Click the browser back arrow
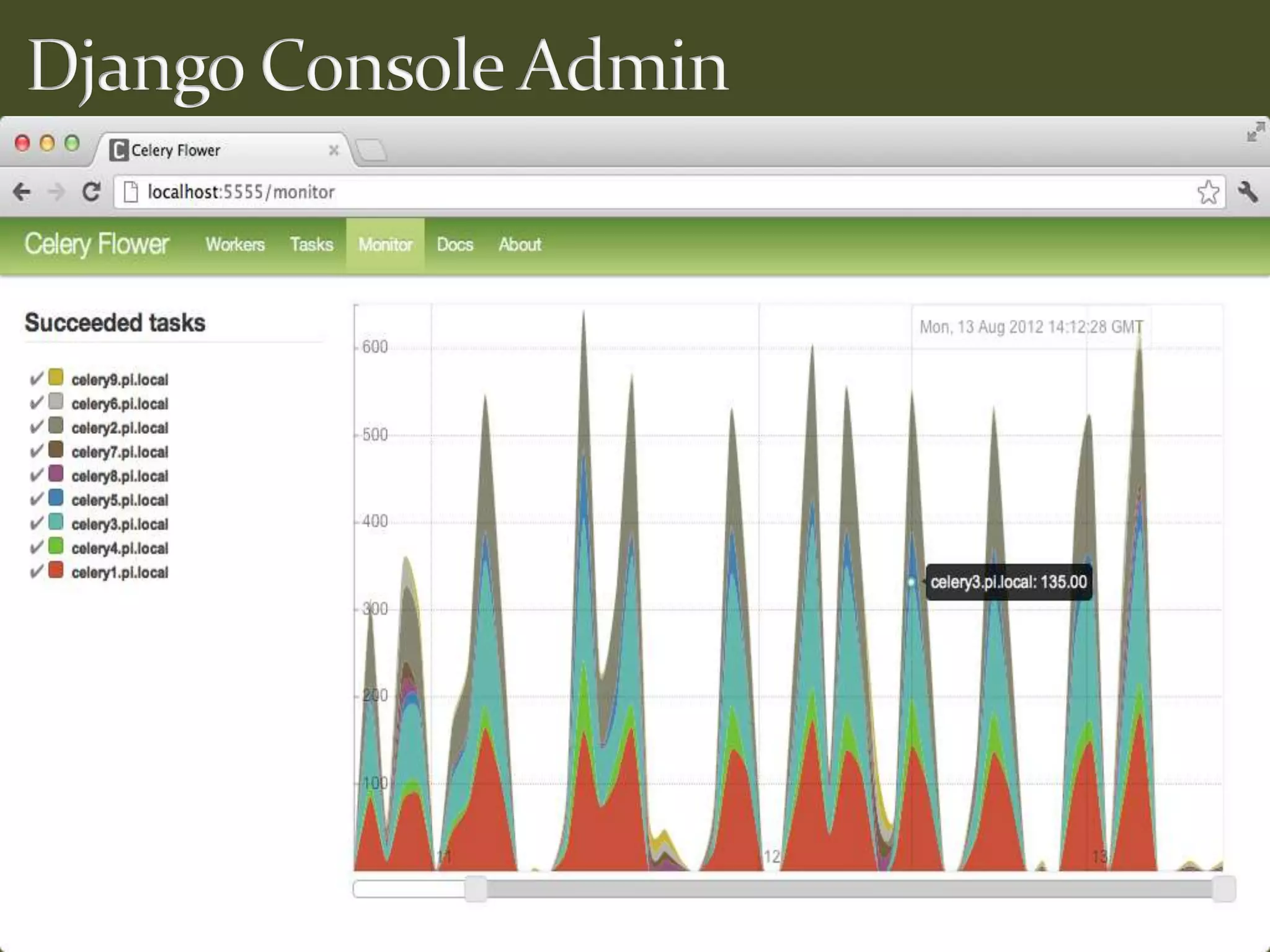The width and height of the screenshot is (1270, 952). pos(22,192)
